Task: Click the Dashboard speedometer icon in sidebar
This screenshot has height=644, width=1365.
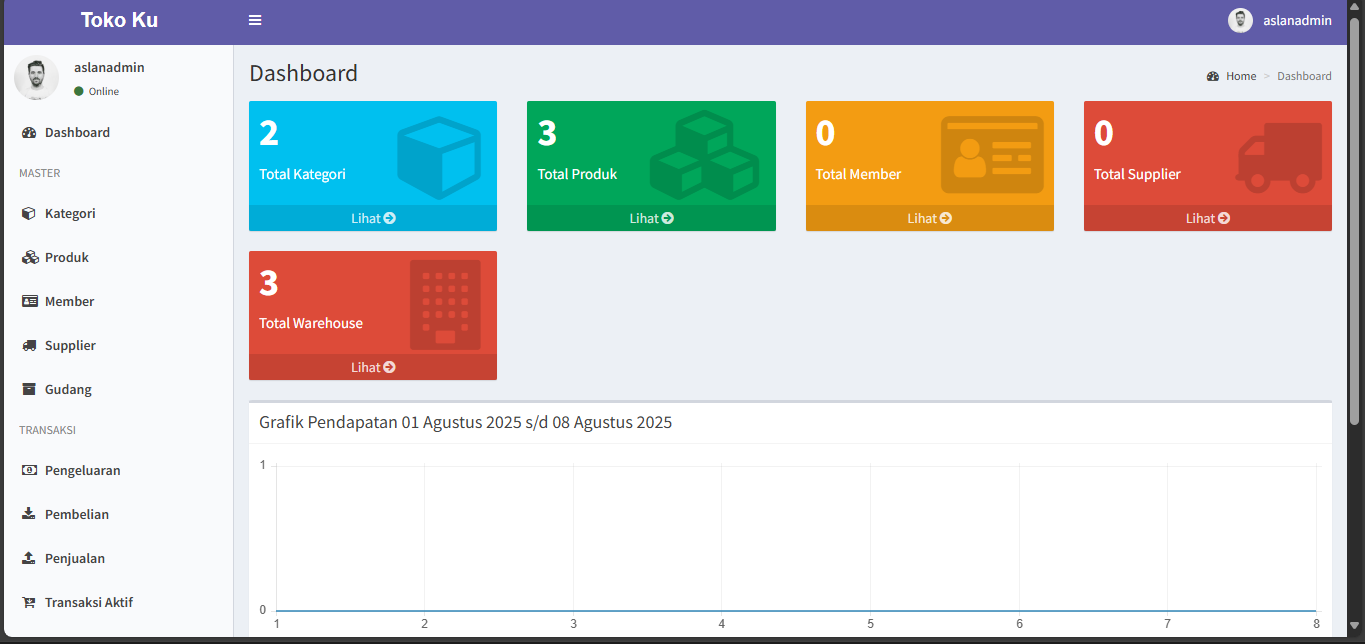Action: click(x=29, y=133)
